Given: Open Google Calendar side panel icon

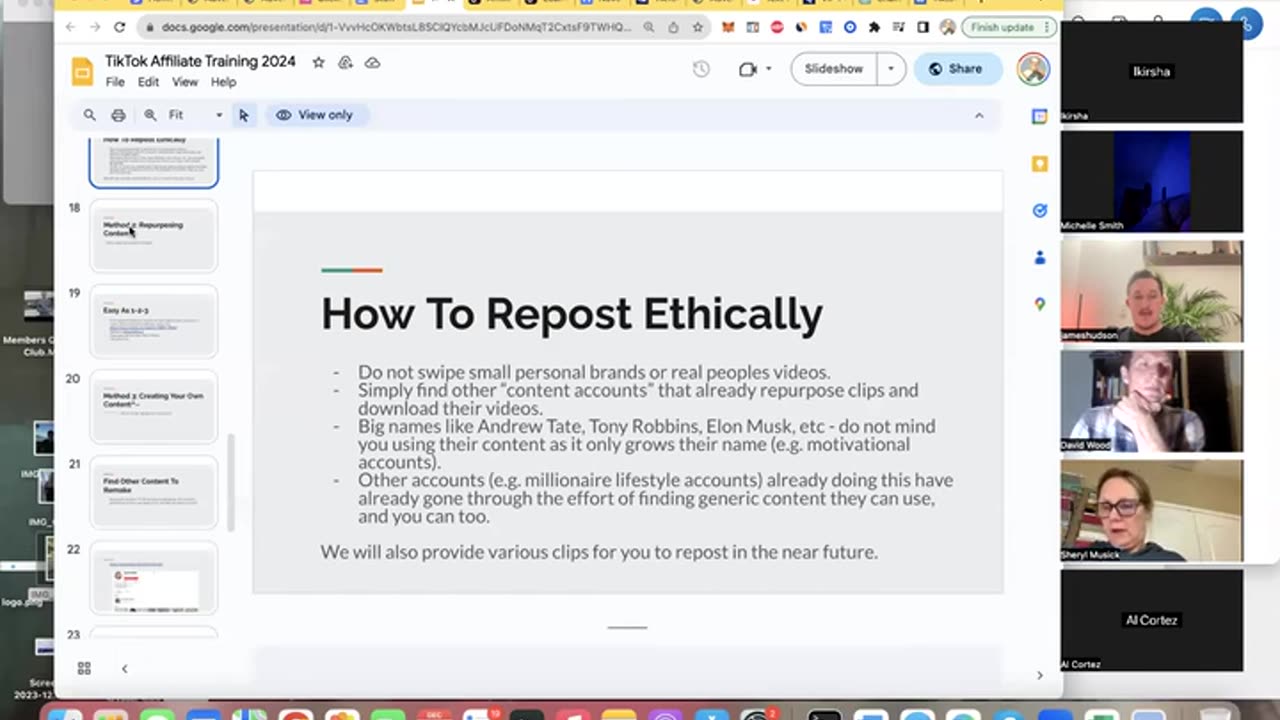Looking at the screenshot, I should point(1040,116).
